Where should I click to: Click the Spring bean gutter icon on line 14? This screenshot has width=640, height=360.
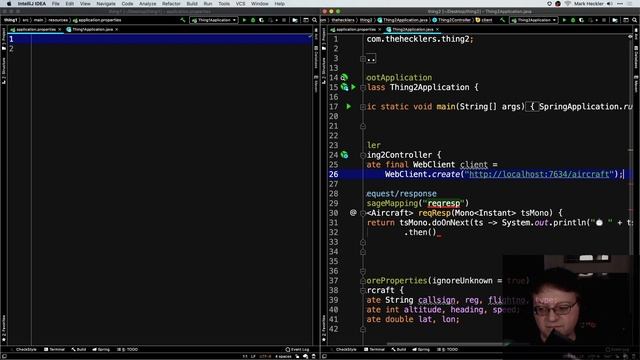[x=344, y=77]
